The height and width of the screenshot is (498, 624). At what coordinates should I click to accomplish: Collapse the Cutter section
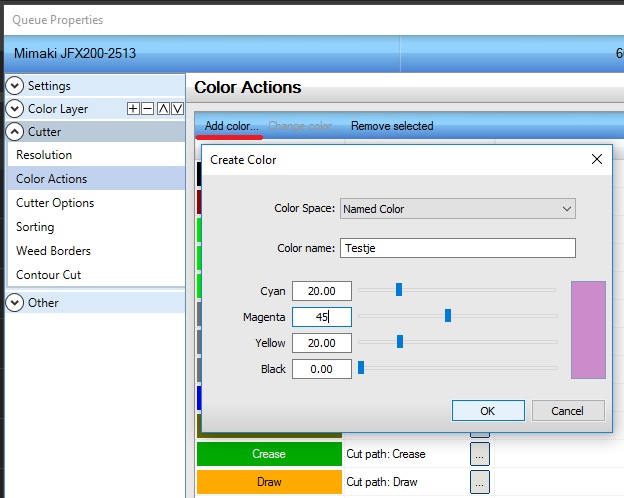[x=15, y=132]
